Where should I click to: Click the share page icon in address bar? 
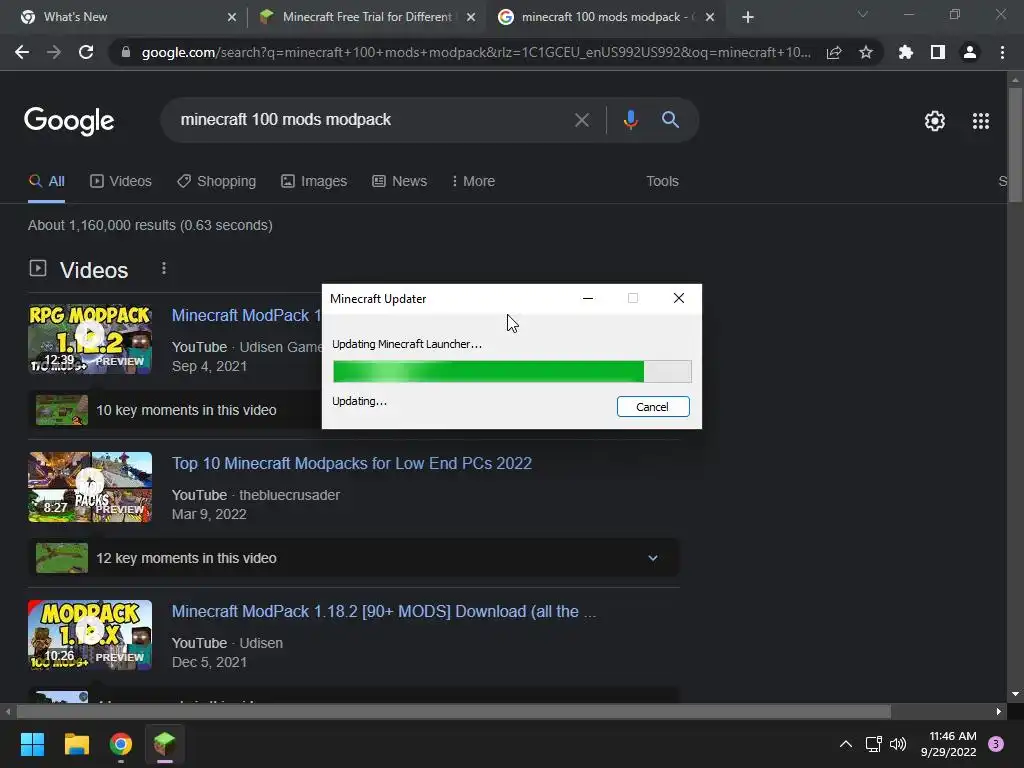click(x=834, y=52)
